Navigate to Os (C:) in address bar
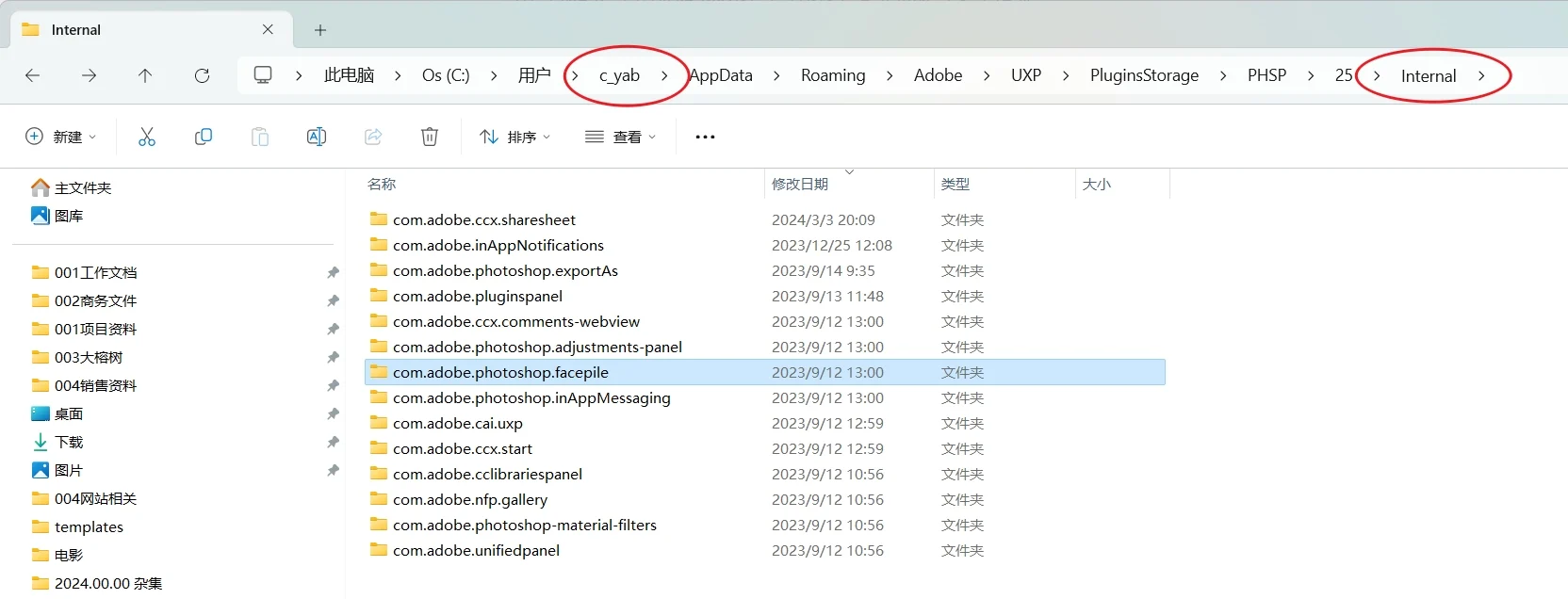Viewport: 1568px width, 599px height. [446, 75]
